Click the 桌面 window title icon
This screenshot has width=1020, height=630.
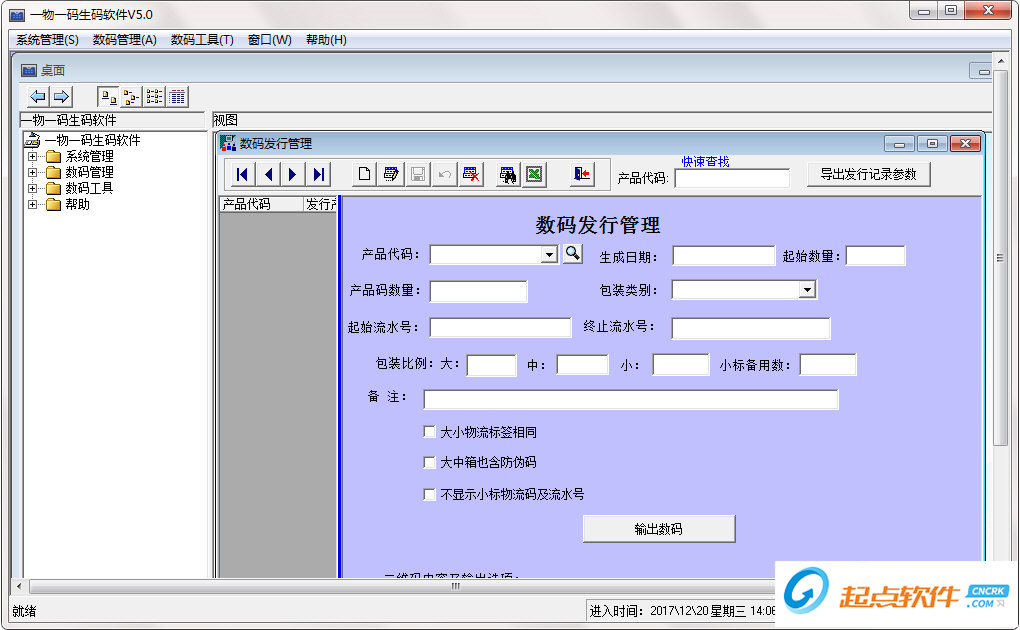[x=29, y=70]
